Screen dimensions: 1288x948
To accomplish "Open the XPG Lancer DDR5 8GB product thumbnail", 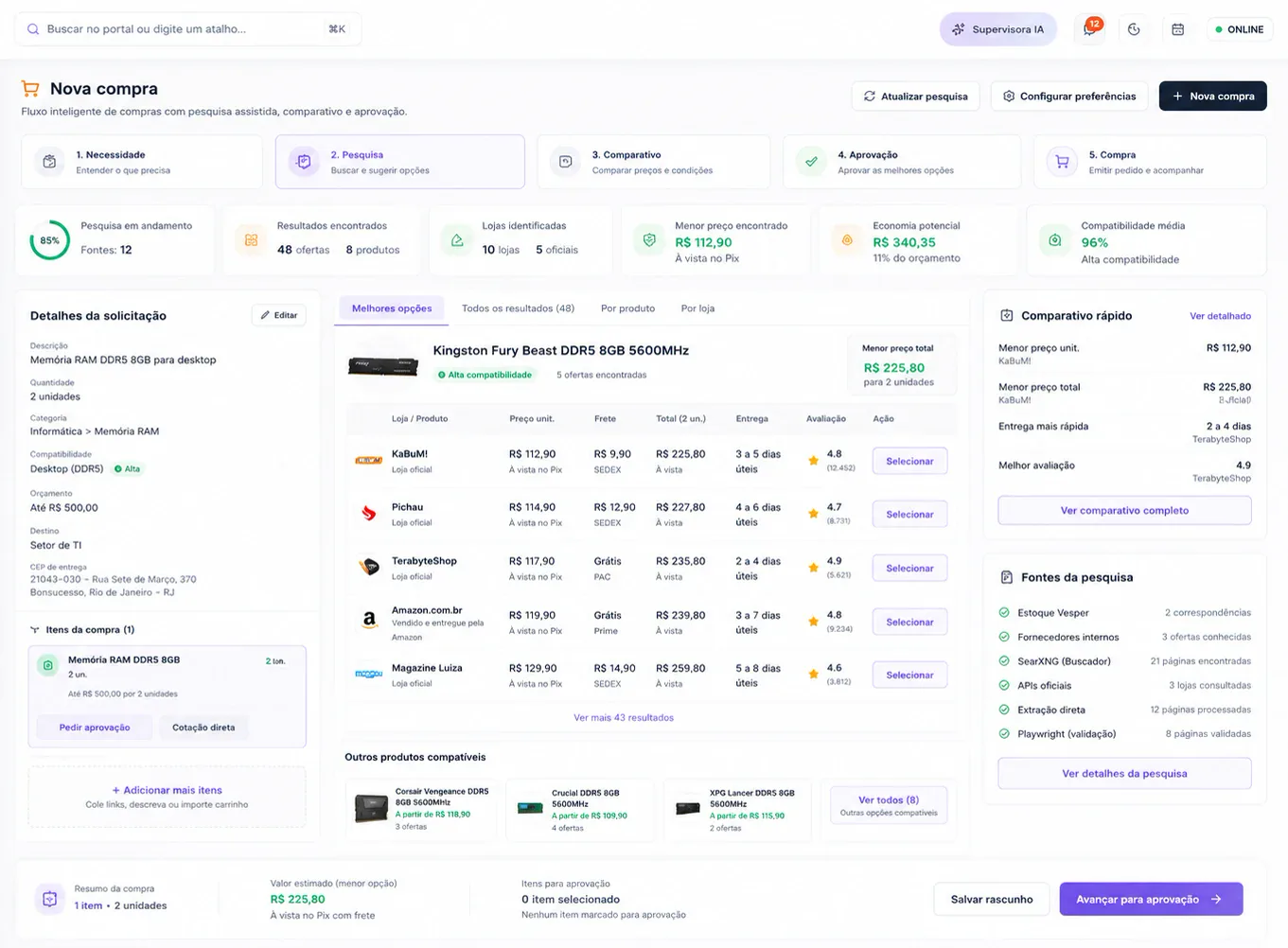I will coord(688,808).
